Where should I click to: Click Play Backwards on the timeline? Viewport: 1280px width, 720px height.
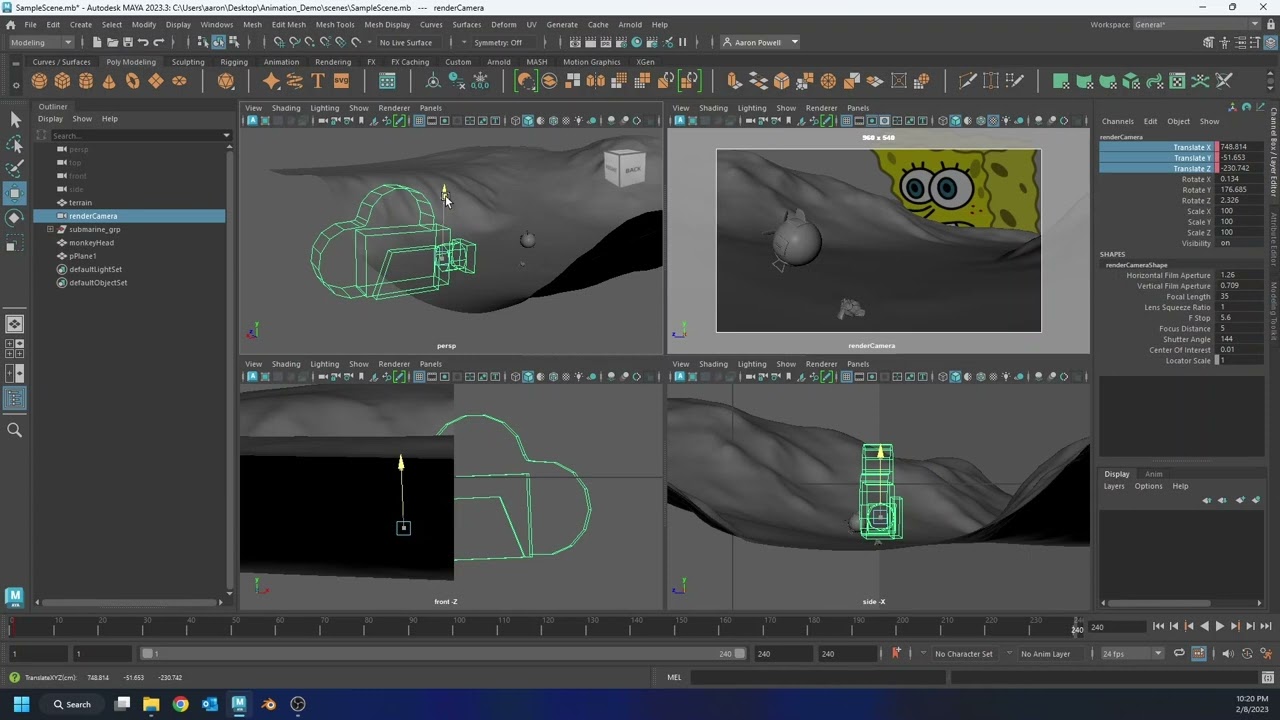point(1204,627)
